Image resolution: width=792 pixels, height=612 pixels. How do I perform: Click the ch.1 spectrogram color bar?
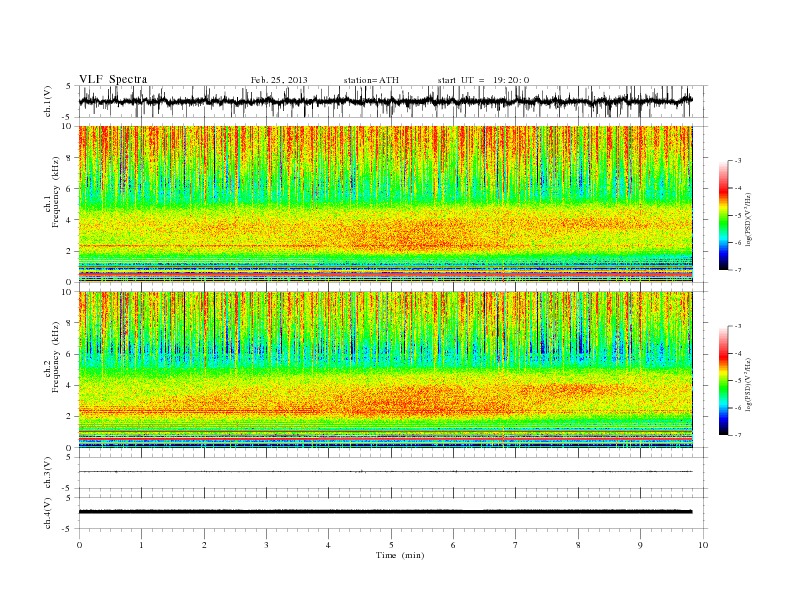pyautogui.click(x=723, y=215)
